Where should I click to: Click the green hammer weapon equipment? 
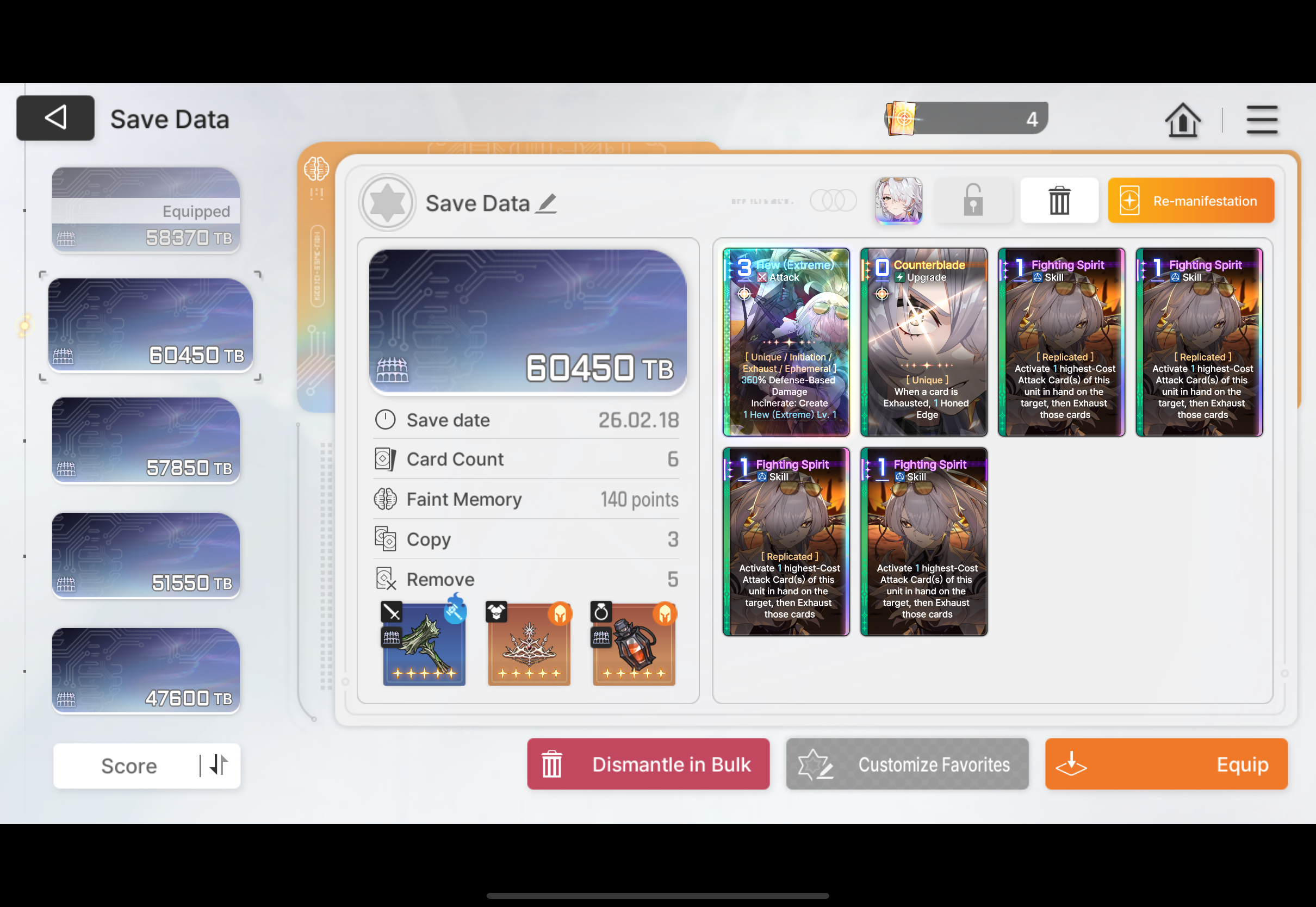[x=425, y=644]
